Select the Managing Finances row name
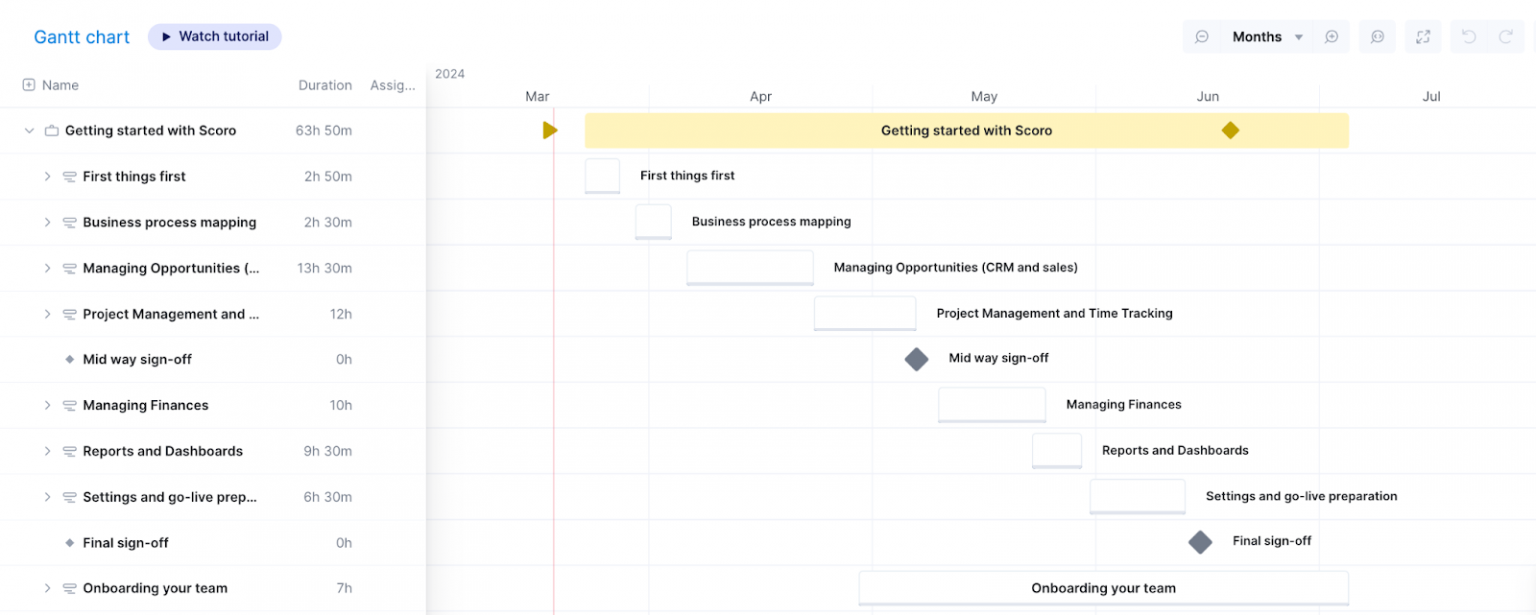Screen dimensions: 1536x615 (x=146, y=405)
